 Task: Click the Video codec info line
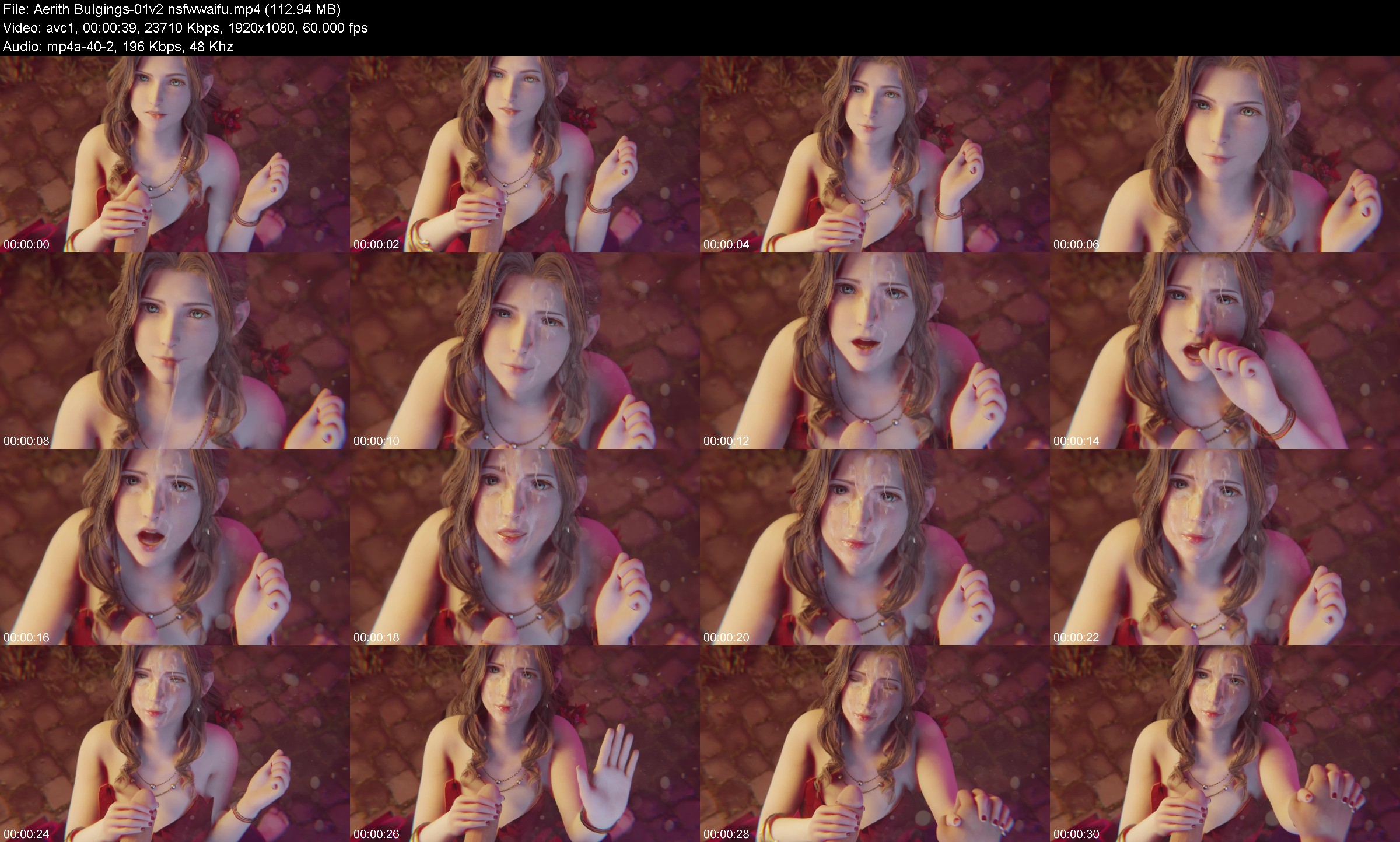(x=185, y=28)
